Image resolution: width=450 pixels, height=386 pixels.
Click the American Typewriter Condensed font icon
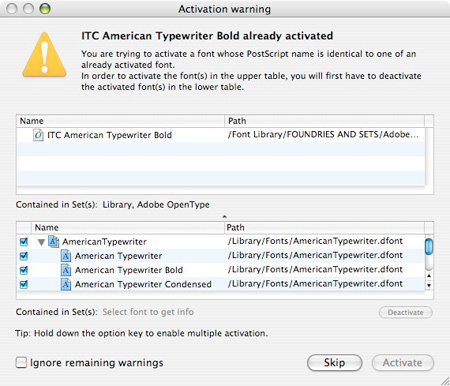(x=66, y=284)
